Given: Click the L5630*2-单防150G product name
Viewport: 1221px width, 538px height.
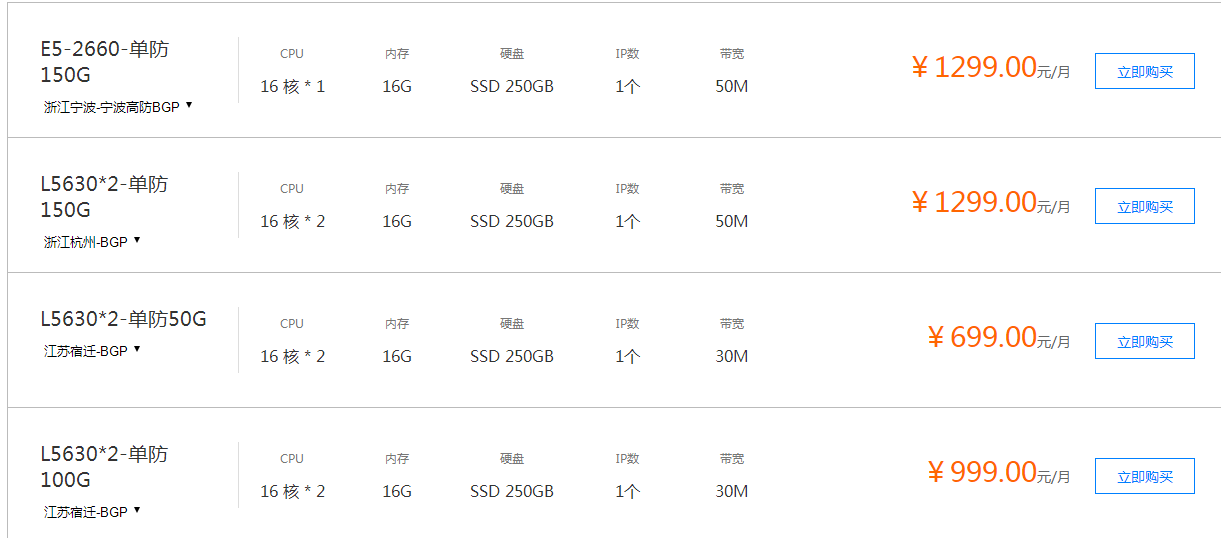Looking at the screenshot, I should pos(105,197).
